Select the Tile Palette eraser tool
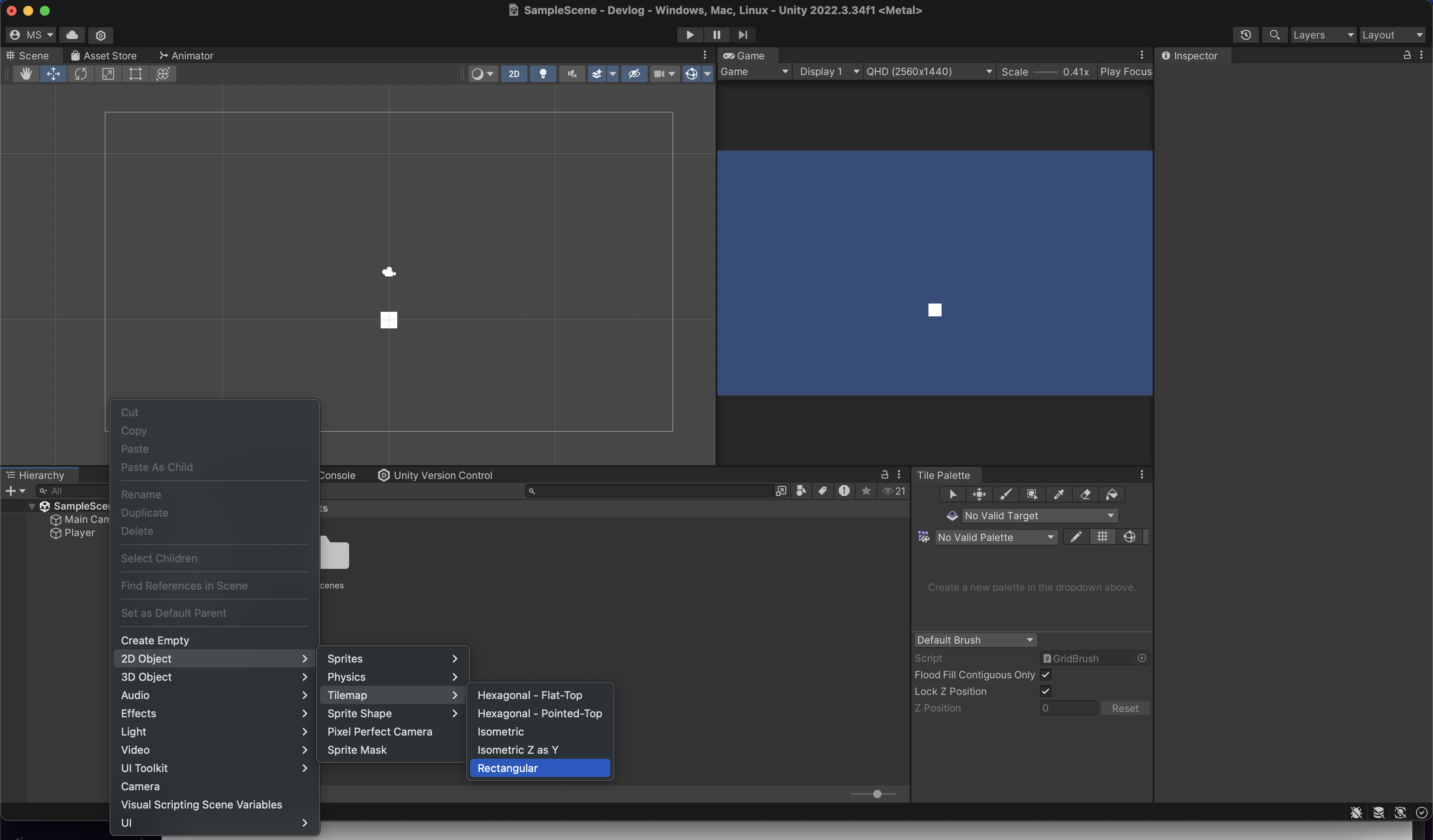The height and width of the screenshot is (840, 1433). point(1085,494)
